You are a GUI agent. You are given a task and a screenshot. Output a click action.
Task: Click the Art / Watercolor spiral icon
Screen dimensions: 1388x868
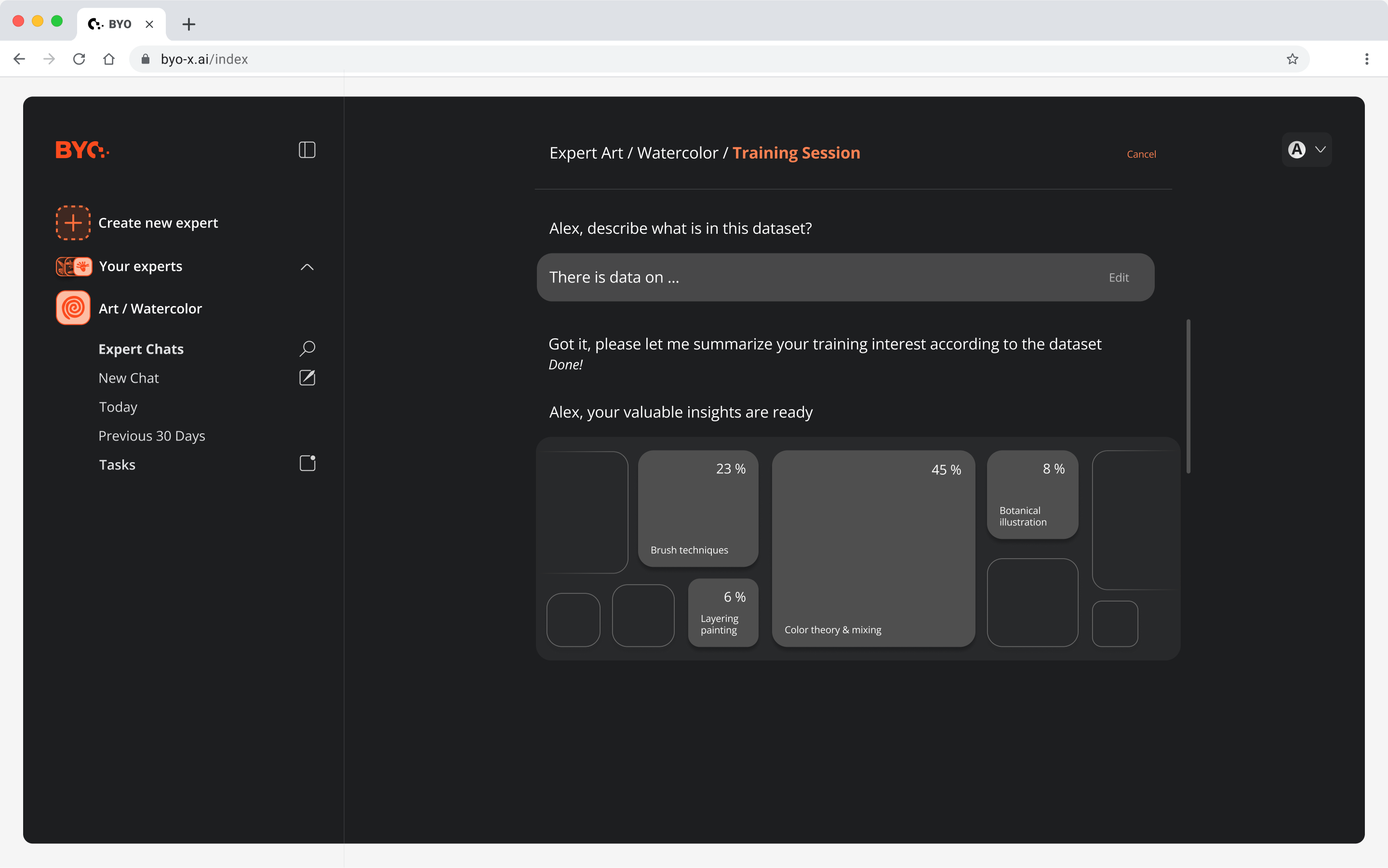[x=73, y=308]
